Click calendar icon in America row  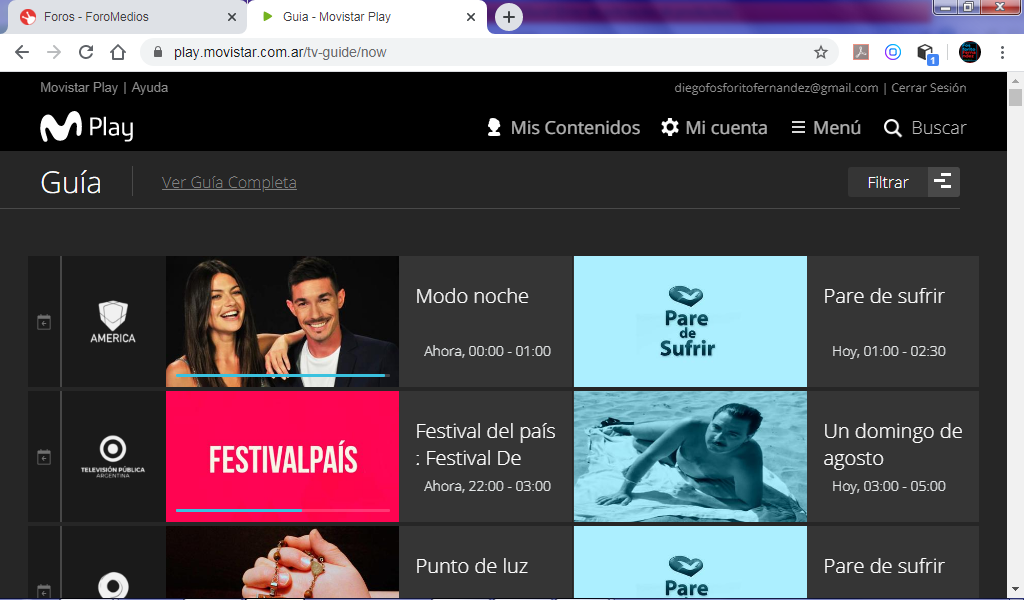[44, 322]
